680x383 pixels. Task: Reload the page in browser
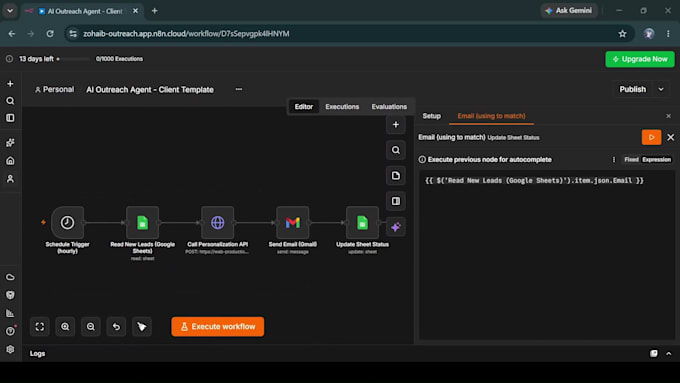coord(50,33)
